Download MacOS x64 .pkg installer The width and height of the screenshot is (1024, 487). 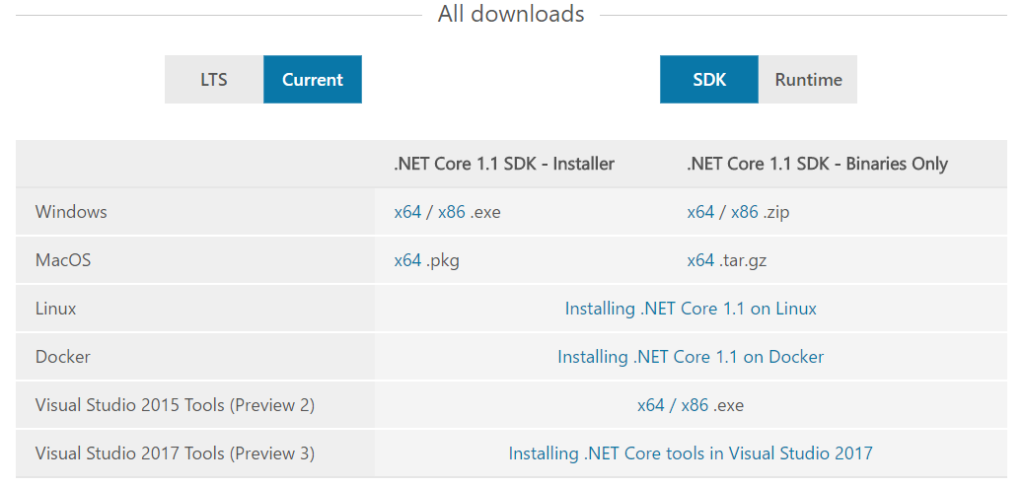click(408, 260)
